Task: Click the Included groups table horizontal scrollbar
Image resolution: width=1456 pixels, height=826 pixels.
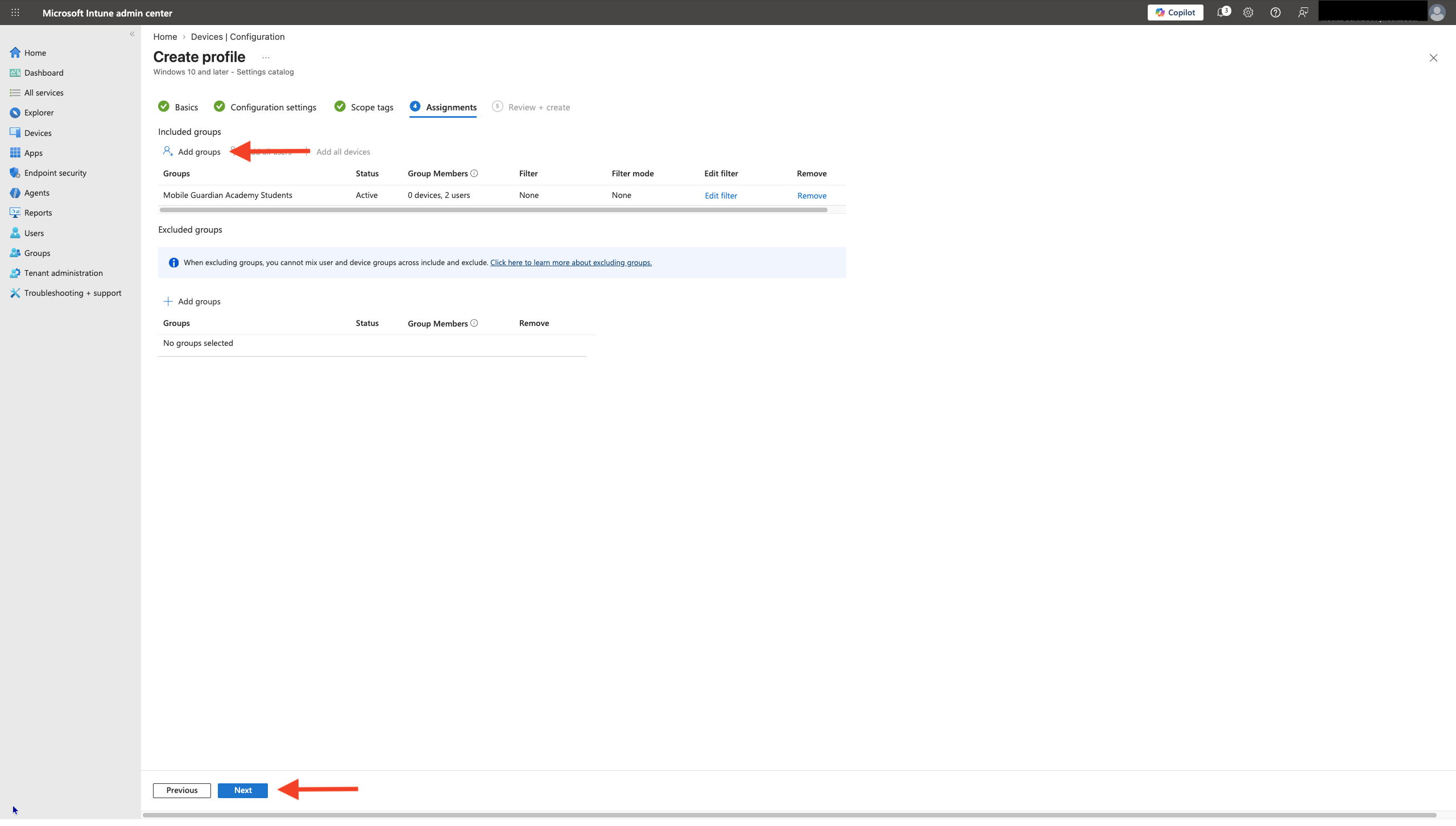Action: [494, 210]
